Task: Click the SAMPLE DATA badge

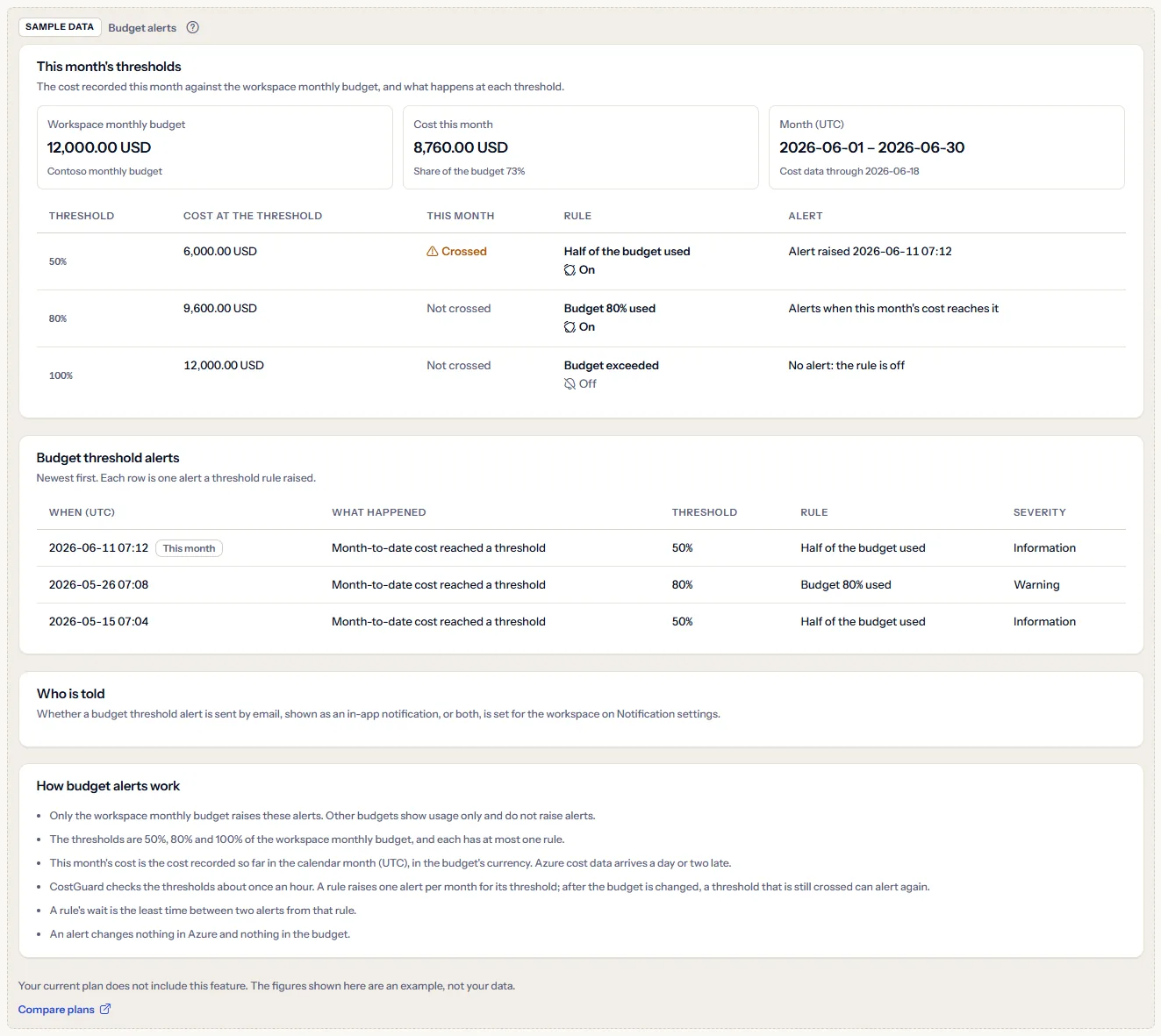Action: (x=60, y=27)
